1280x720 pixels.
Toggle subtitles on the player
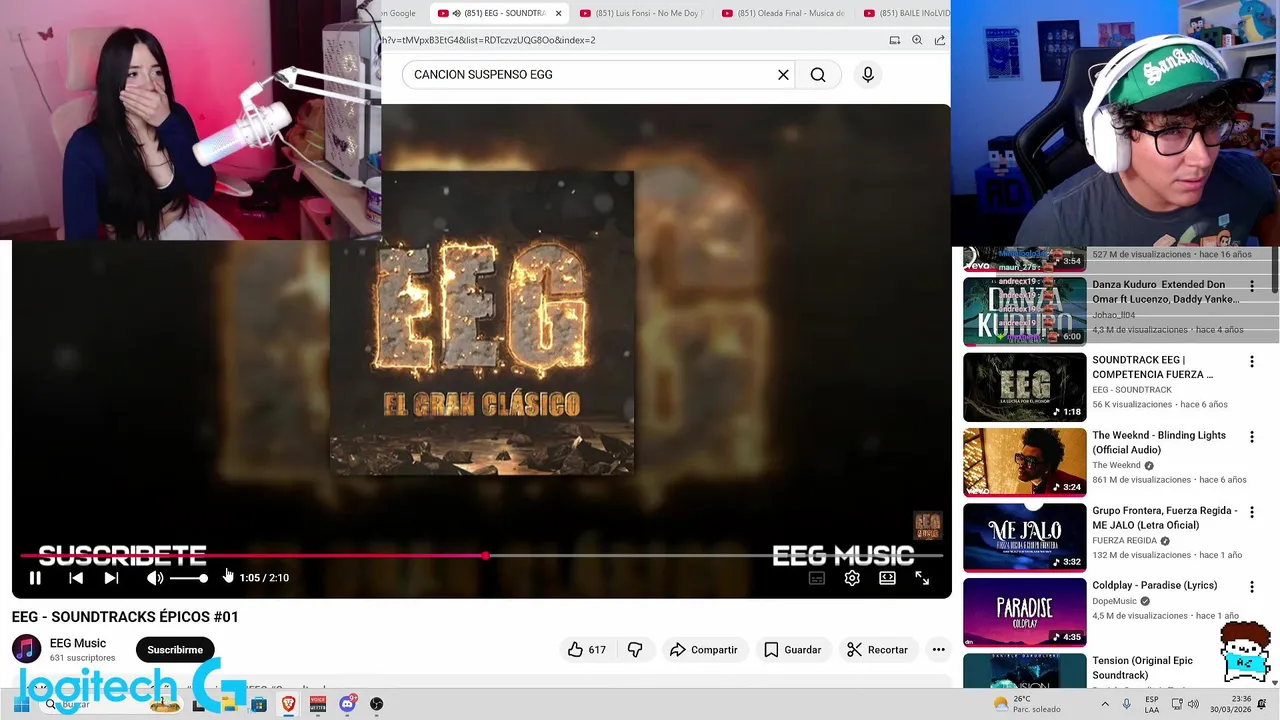pyautogui.click(x=817, y=578)
